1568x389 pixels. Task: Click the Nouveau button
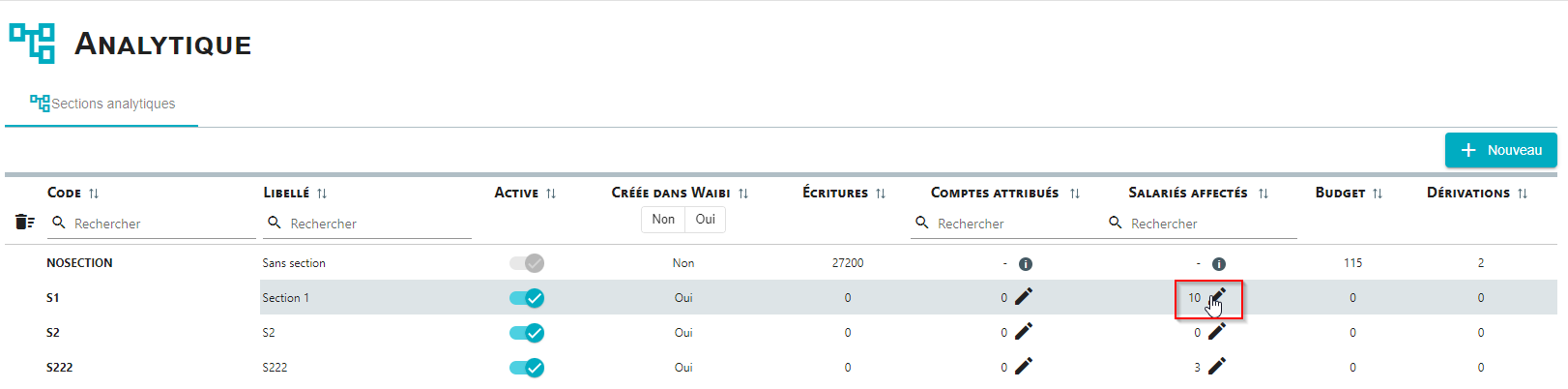1500,150
